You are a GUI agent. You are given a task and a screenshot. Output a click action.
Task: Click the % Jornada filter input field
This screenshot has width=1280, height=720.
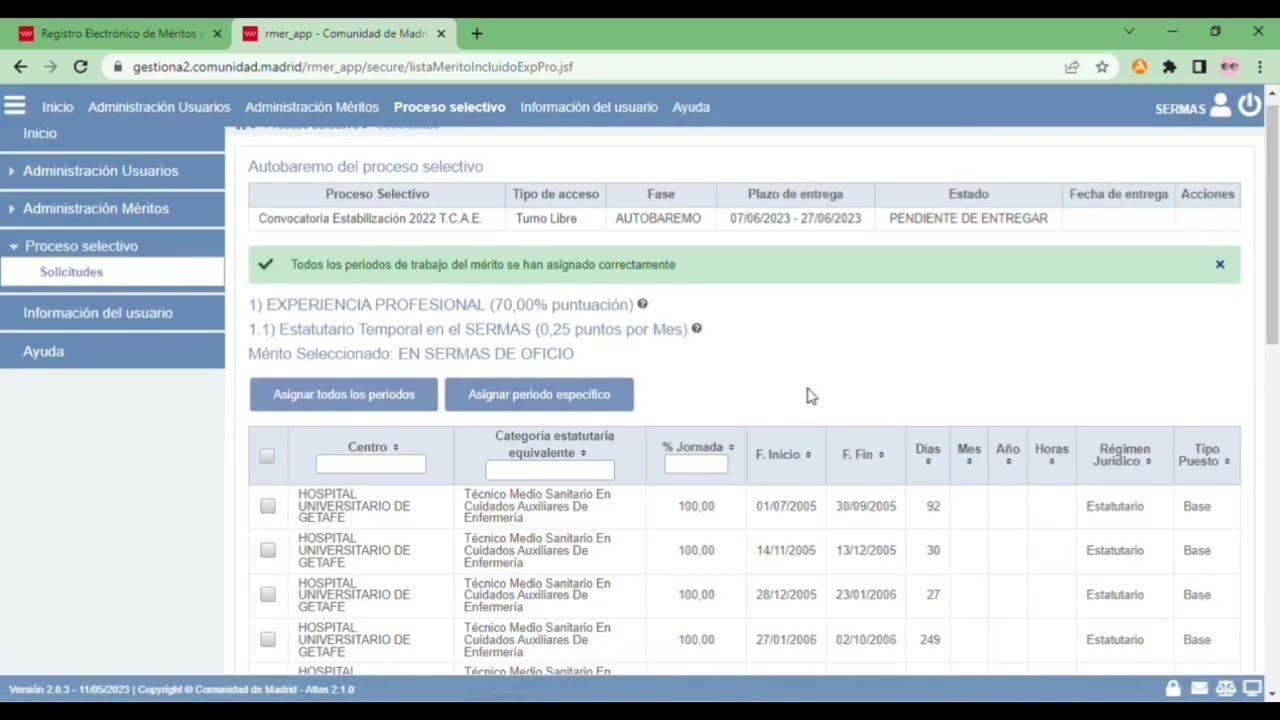(x=696, y=464)
